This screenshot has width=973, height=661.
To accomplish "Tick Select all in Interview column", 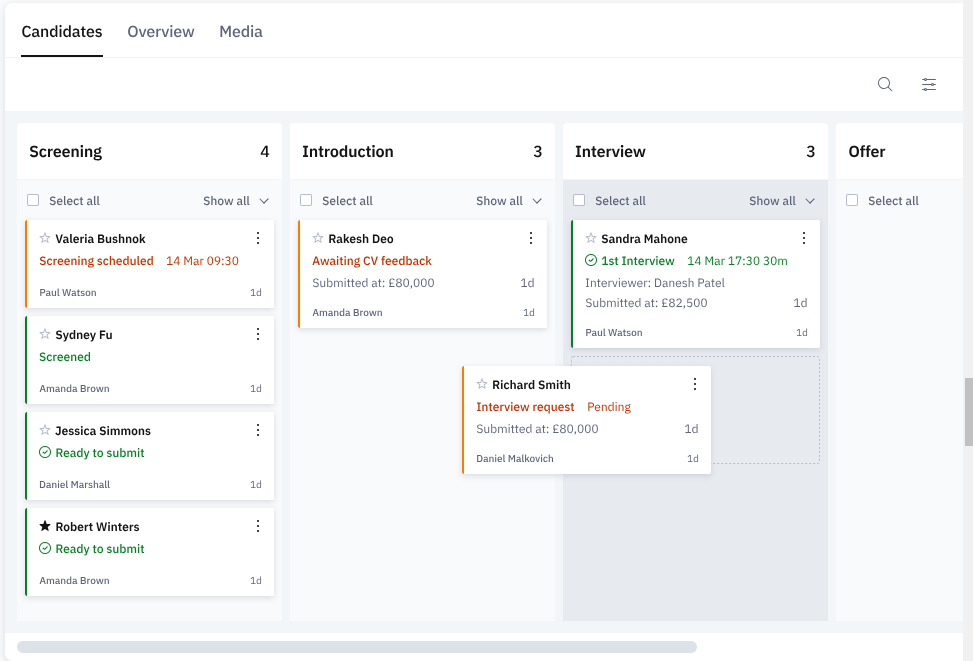I will click(579, 201).
